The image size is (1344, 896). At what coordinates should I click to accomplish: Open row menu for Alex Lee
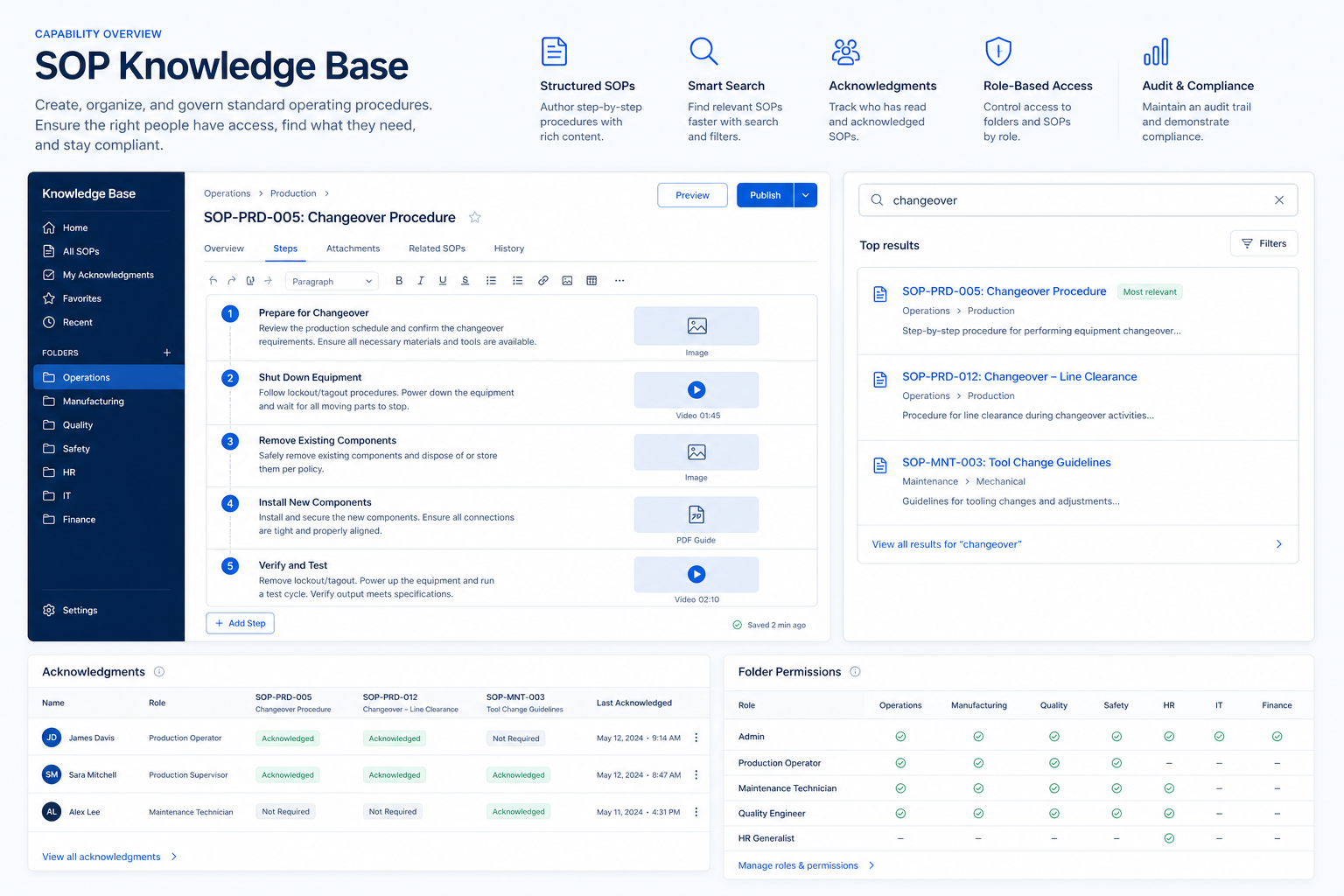[696, 812]
